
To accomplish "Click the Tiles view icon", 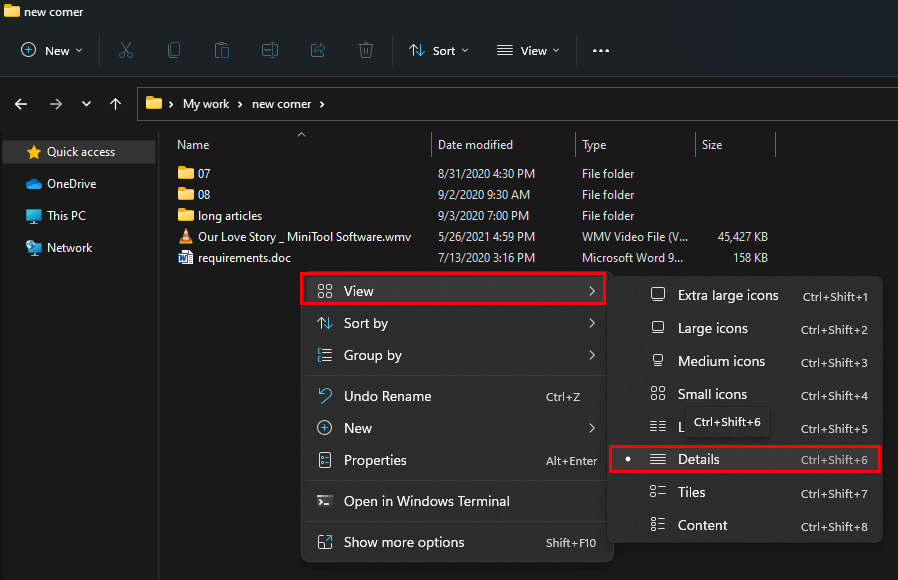I will [x=658, y=491].
